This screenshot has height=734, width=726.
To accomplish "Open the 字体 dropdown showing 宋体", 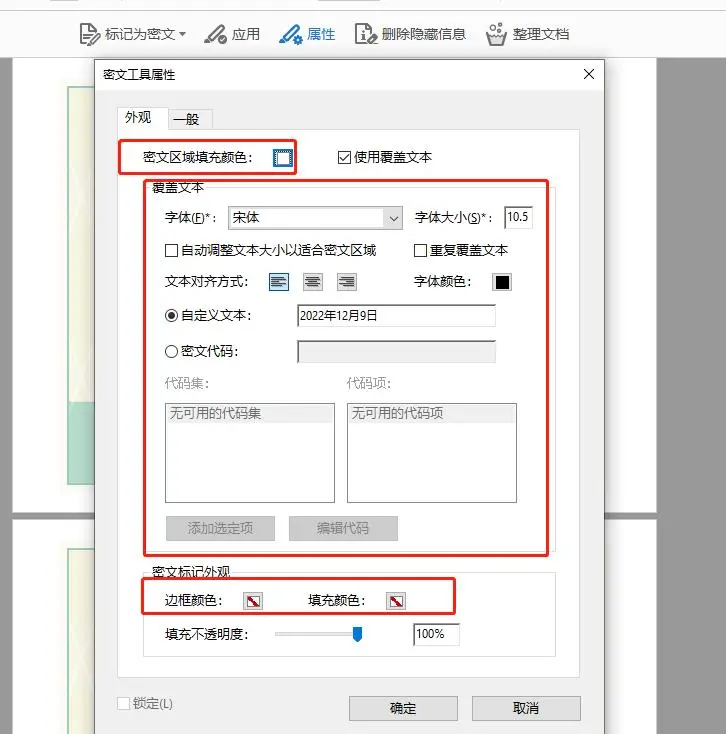I will point(315,218).
